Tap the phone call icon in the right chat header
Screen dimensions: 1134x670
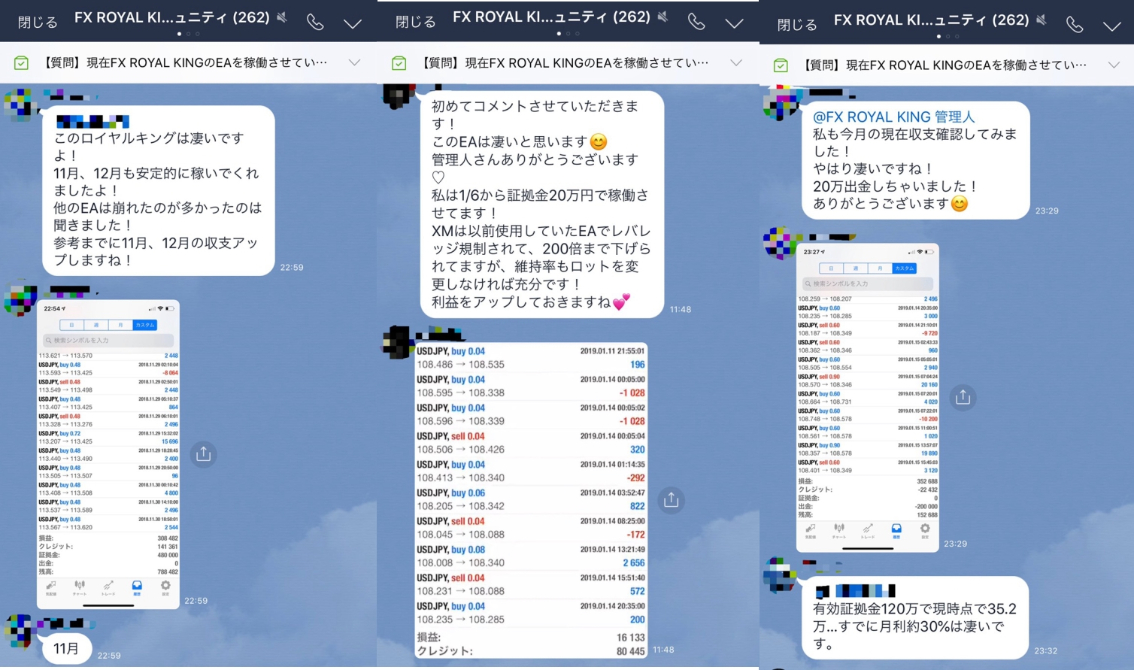pyautogui.click(x=1075, y=25)
